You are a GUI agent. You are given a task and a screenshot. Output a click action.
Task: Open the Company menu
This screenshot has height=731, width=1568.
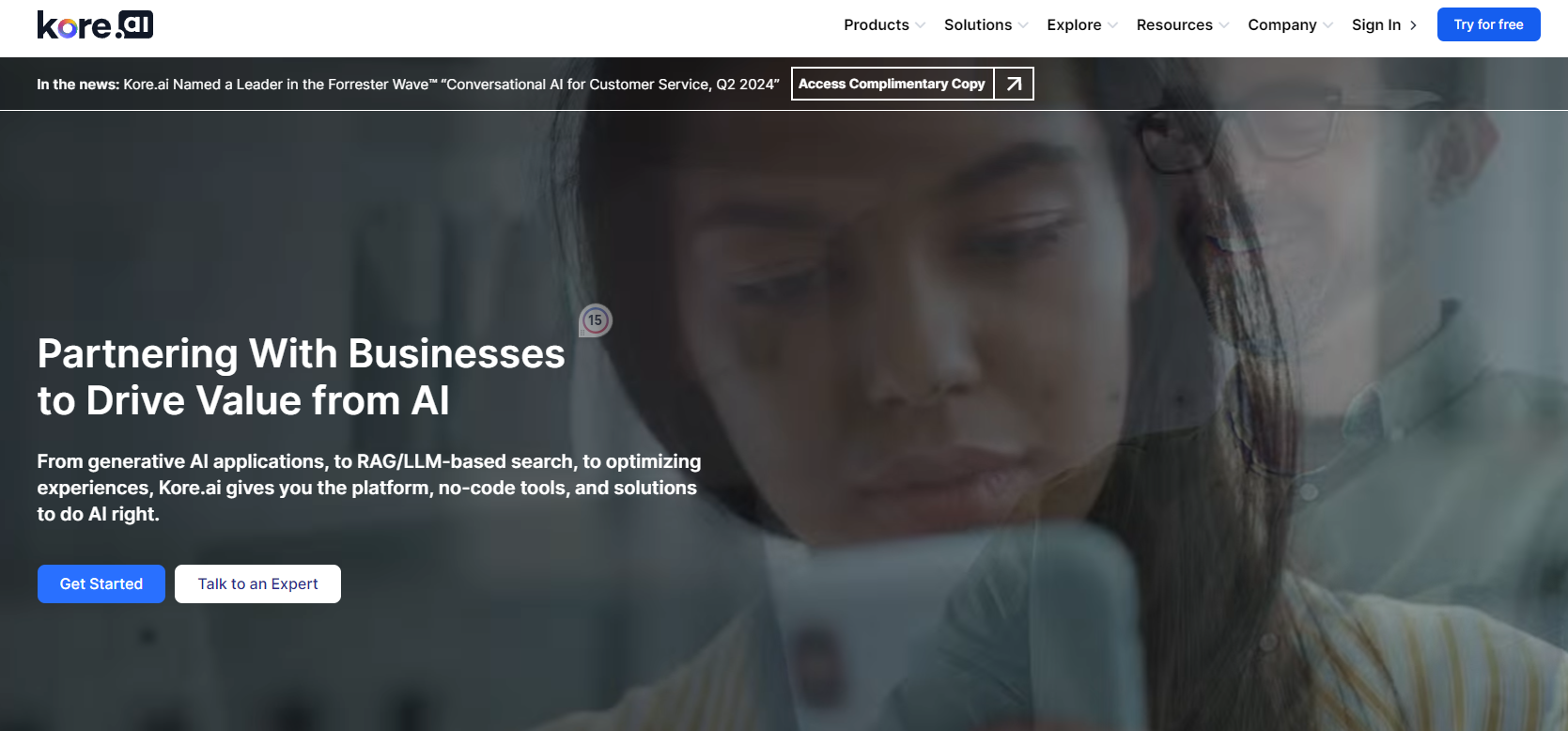pyautogui.click(x=1281, y=25)
